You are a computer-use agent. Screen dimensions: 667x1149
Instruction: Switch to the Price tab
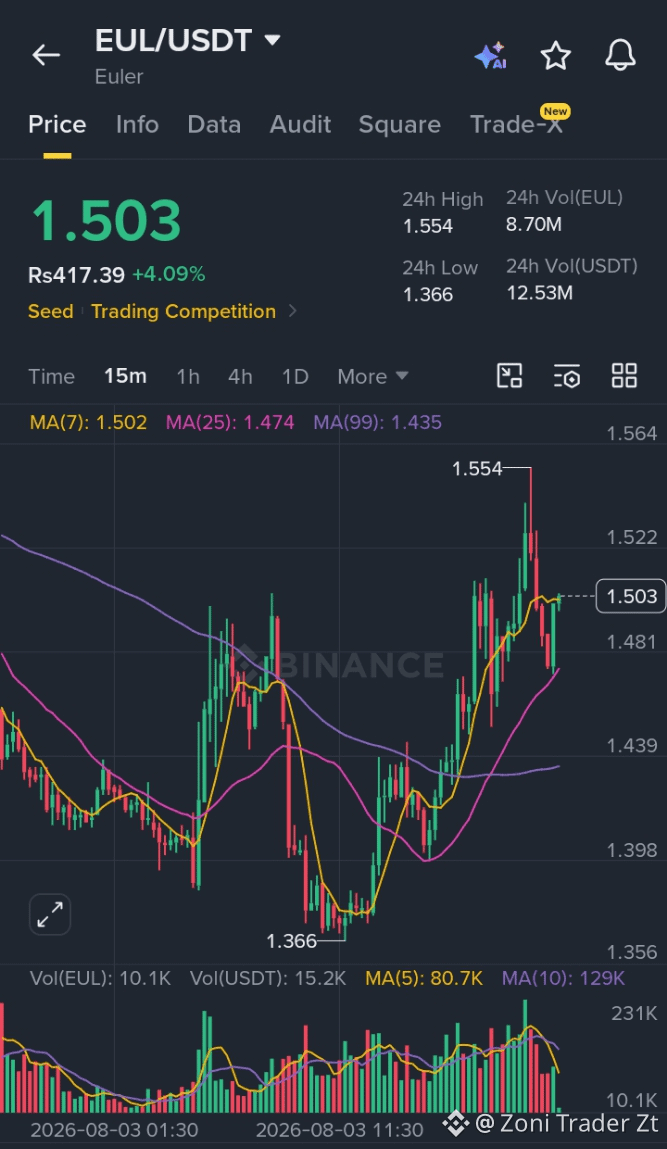57,125
